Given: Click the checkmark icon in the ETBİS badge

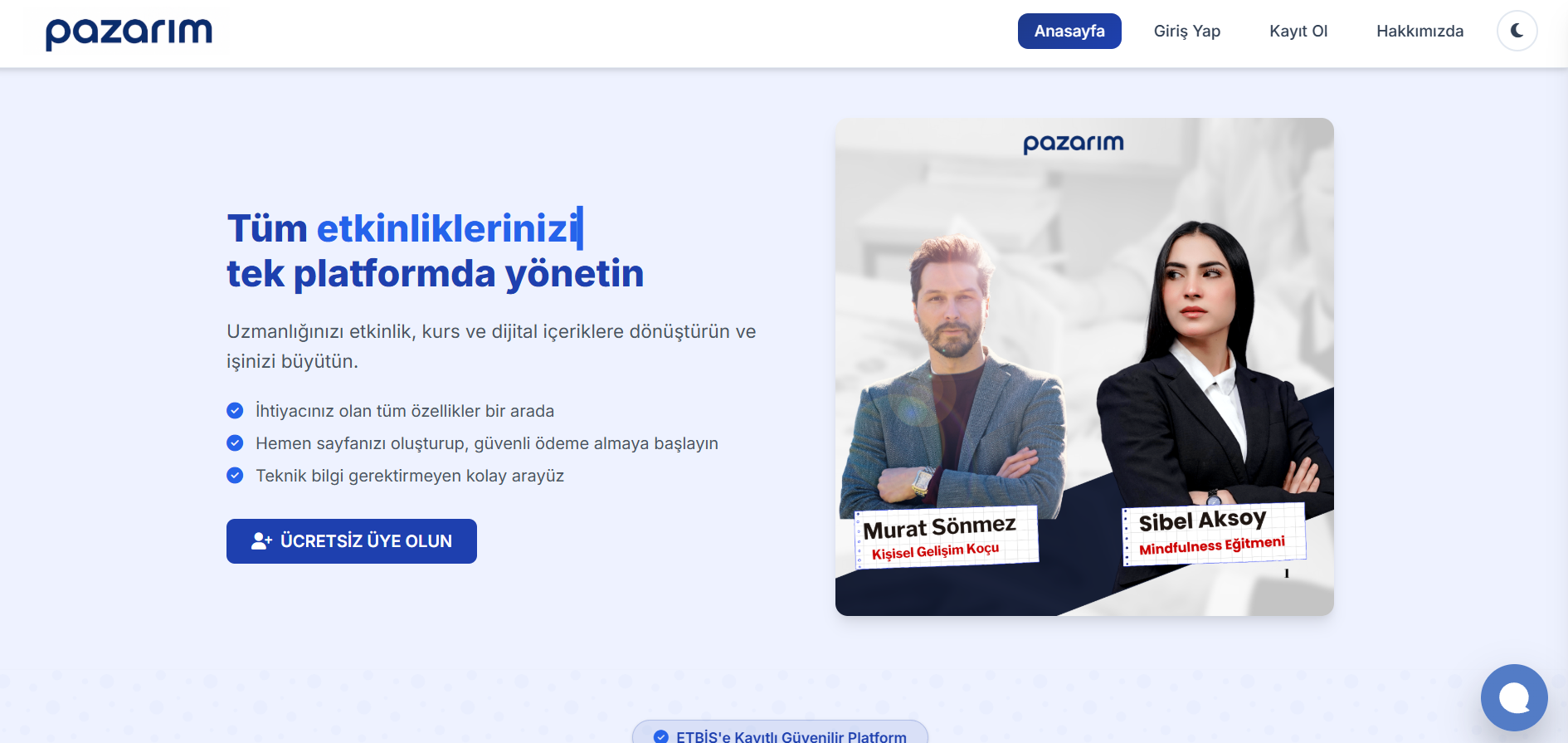Looking at the screenshot, I should coord(660,736).
